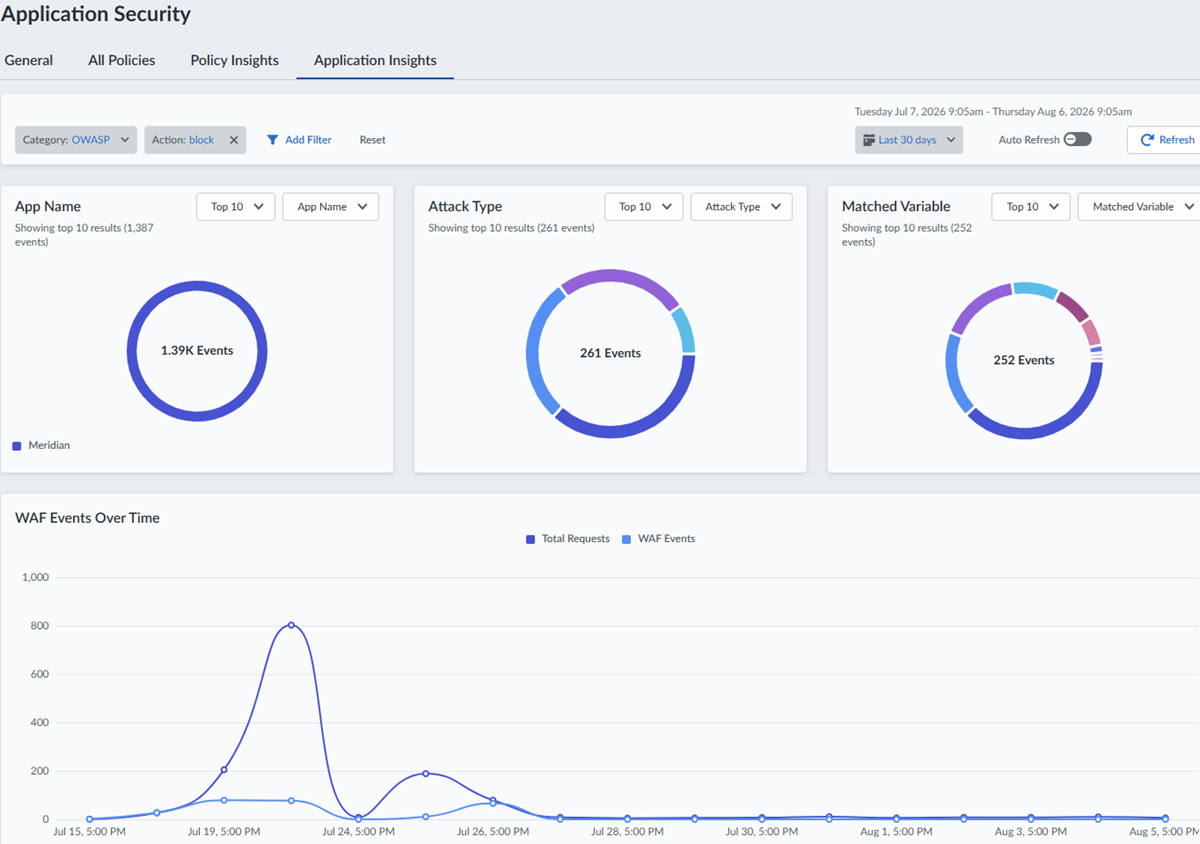
Task: Go to the General tab
Action: 29,60
